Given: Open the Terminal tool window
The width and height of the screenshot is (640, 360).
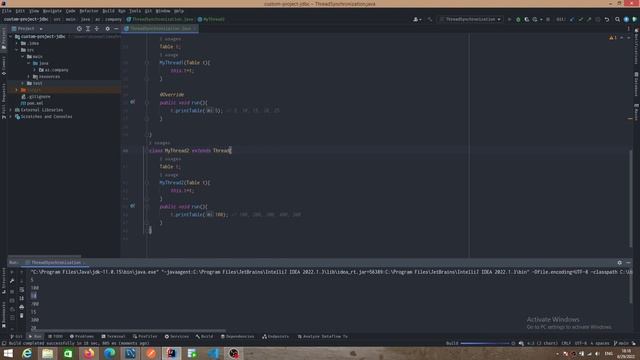Looking at the screenshot, I should coord(113,336).
